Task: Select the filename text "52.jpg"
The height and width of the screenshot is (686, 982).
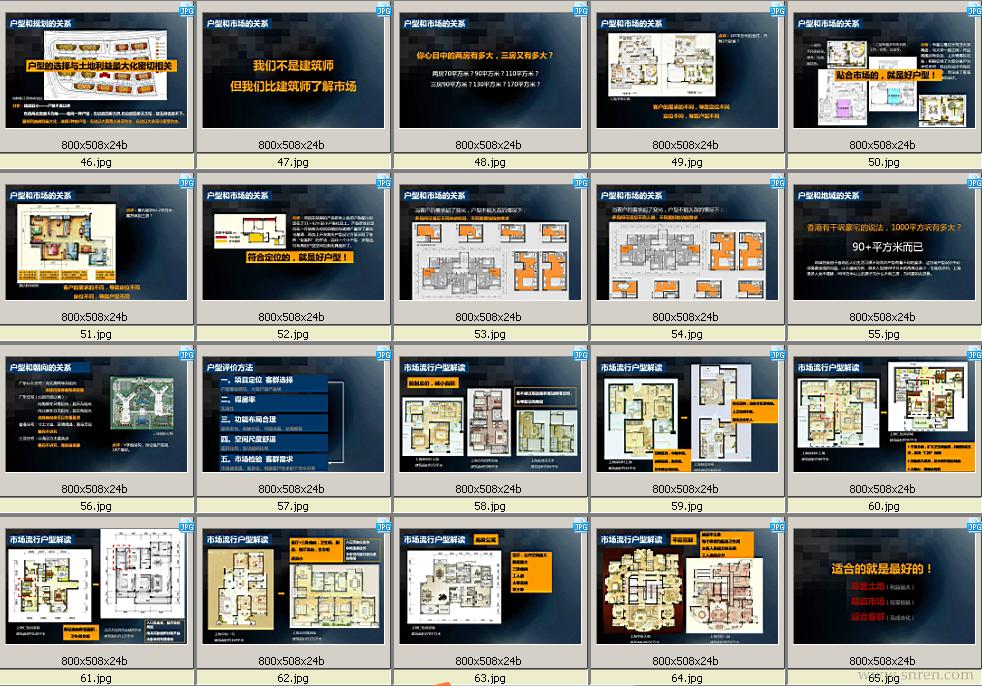Action: pyautogui.click(x=292, y=335)
